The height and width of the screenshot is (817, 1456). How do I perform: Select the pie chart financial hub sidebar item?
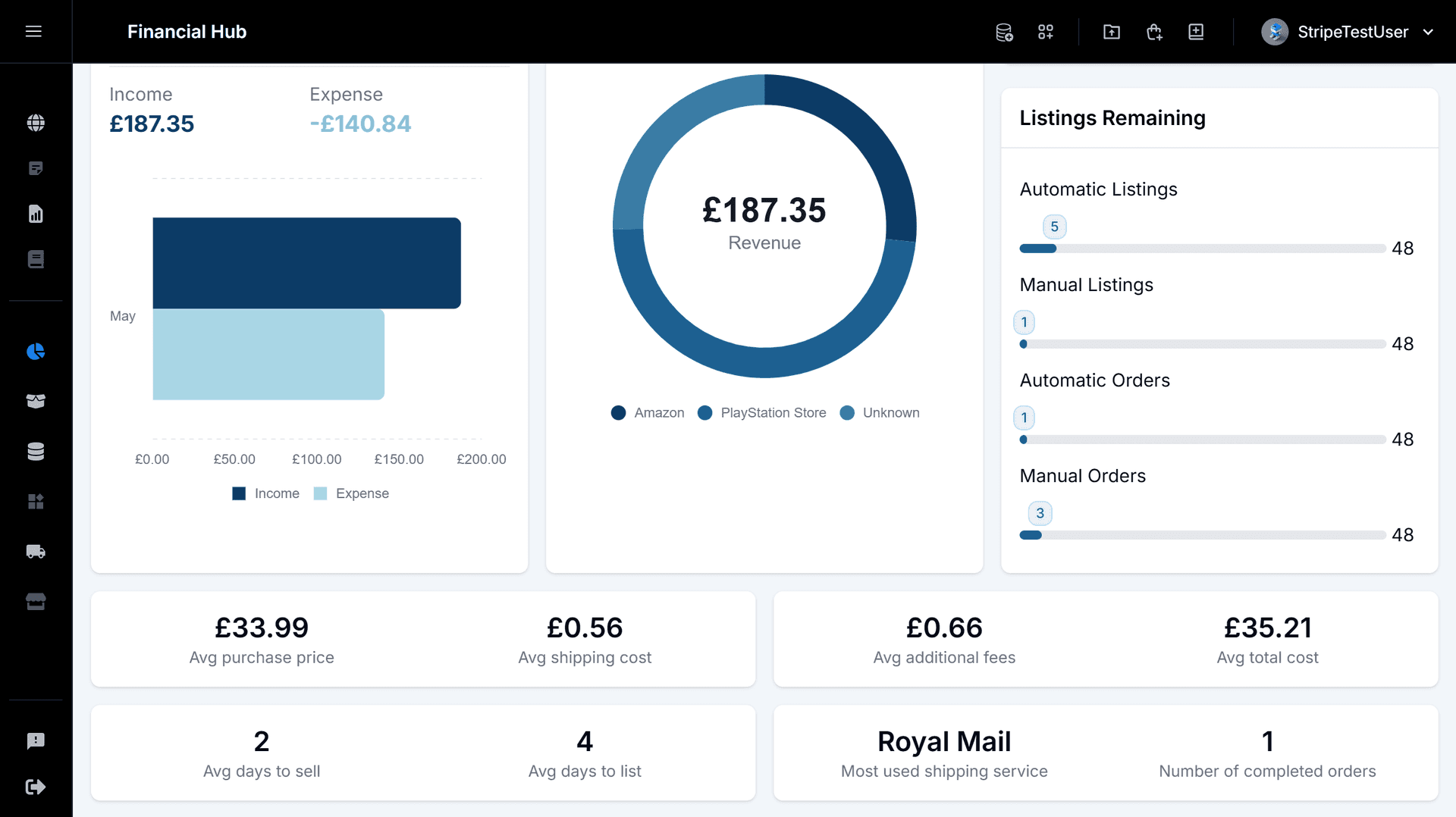click(x=36, y=352)
